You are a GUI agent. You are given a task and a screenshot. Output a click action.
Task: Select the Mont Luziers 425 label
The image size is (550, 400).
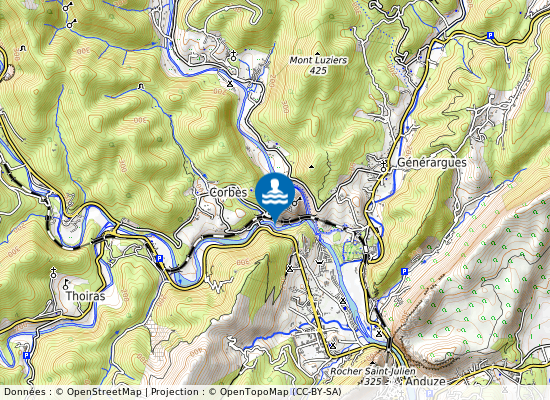click(x=318, y=65)
